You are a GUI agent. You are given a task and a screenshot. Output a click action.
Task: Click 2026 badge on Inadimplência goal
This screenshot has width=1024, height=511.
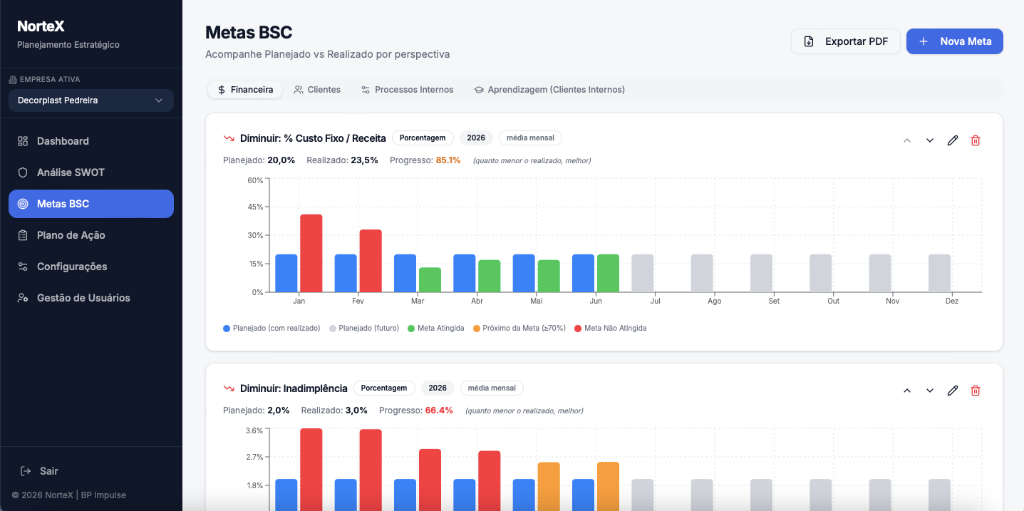[438, 388]
